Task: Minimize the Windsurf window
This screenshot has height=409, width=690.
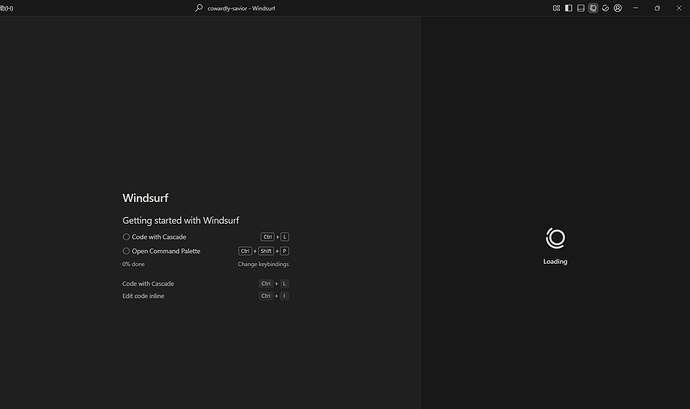Action: (635, 8)
